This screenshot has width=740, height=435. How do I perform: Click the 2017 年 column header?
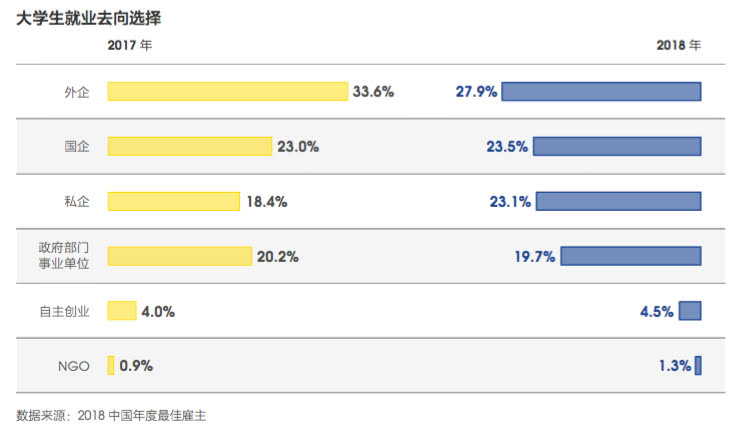click(x=130, y=45)
